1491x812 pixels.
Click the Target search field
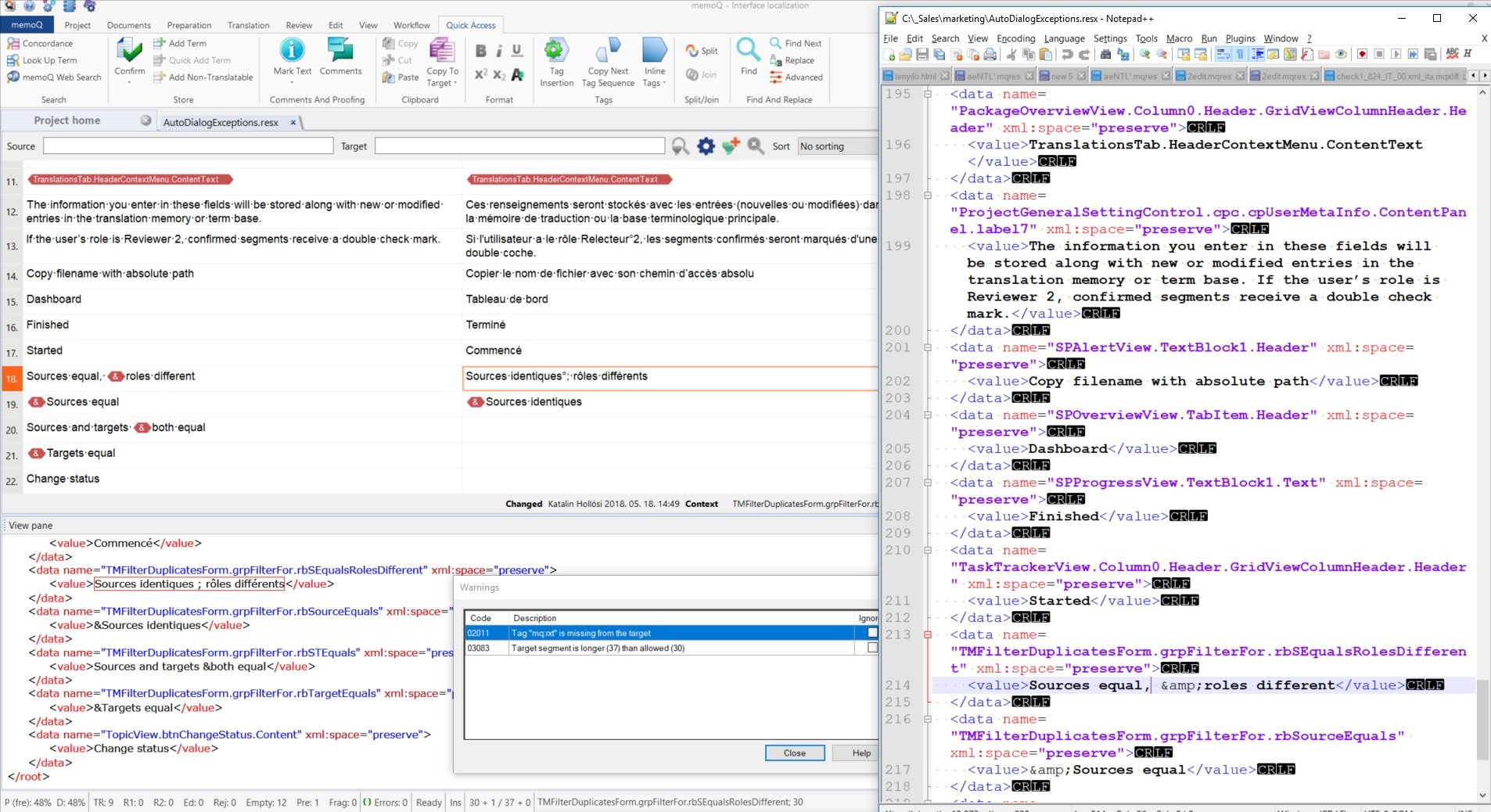tap(519, 146)
